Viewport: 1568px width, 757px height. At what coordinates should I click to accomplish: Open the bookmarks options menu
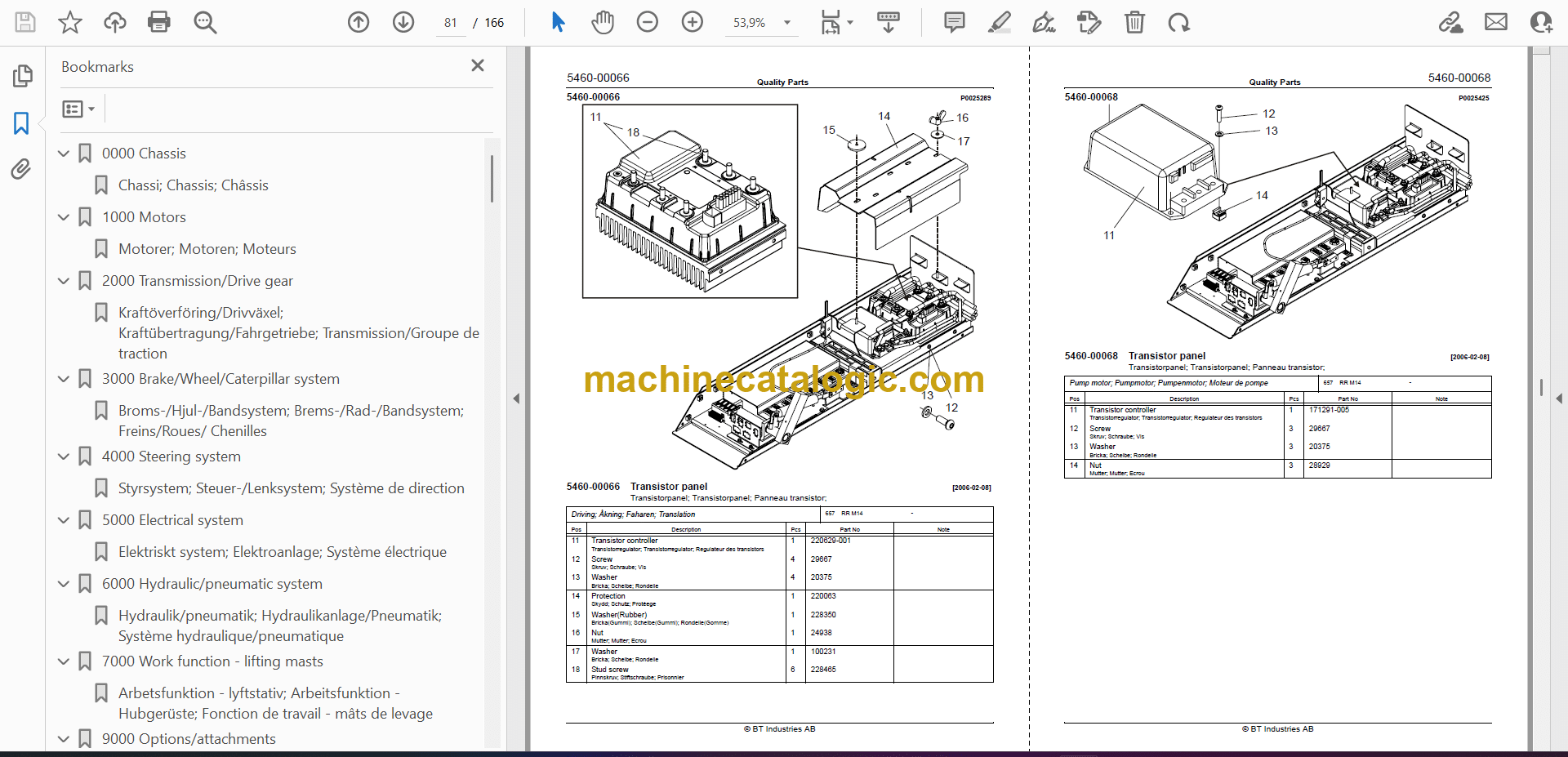(x=79, y=109)
